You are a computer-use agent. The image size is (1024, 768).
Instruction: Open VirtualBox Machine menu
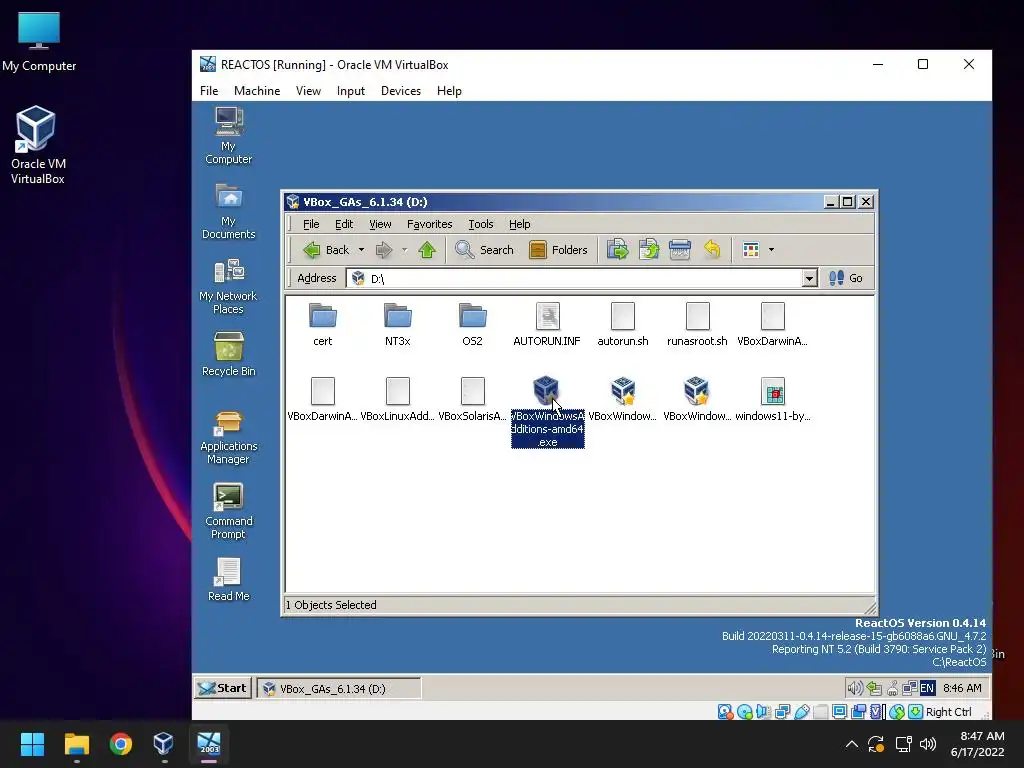[x=257, y=91]
